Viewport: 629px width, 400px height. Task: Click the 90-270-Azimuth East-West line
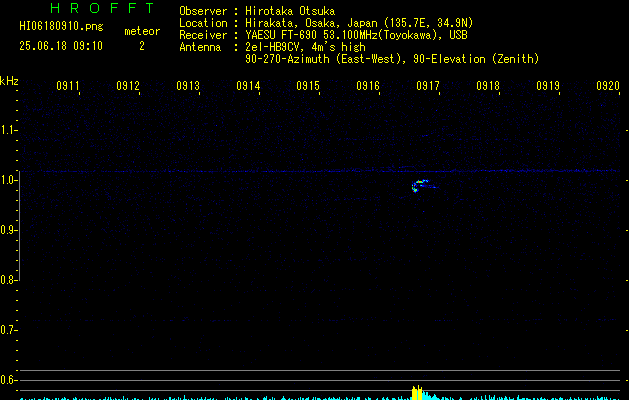coord(392,59)
